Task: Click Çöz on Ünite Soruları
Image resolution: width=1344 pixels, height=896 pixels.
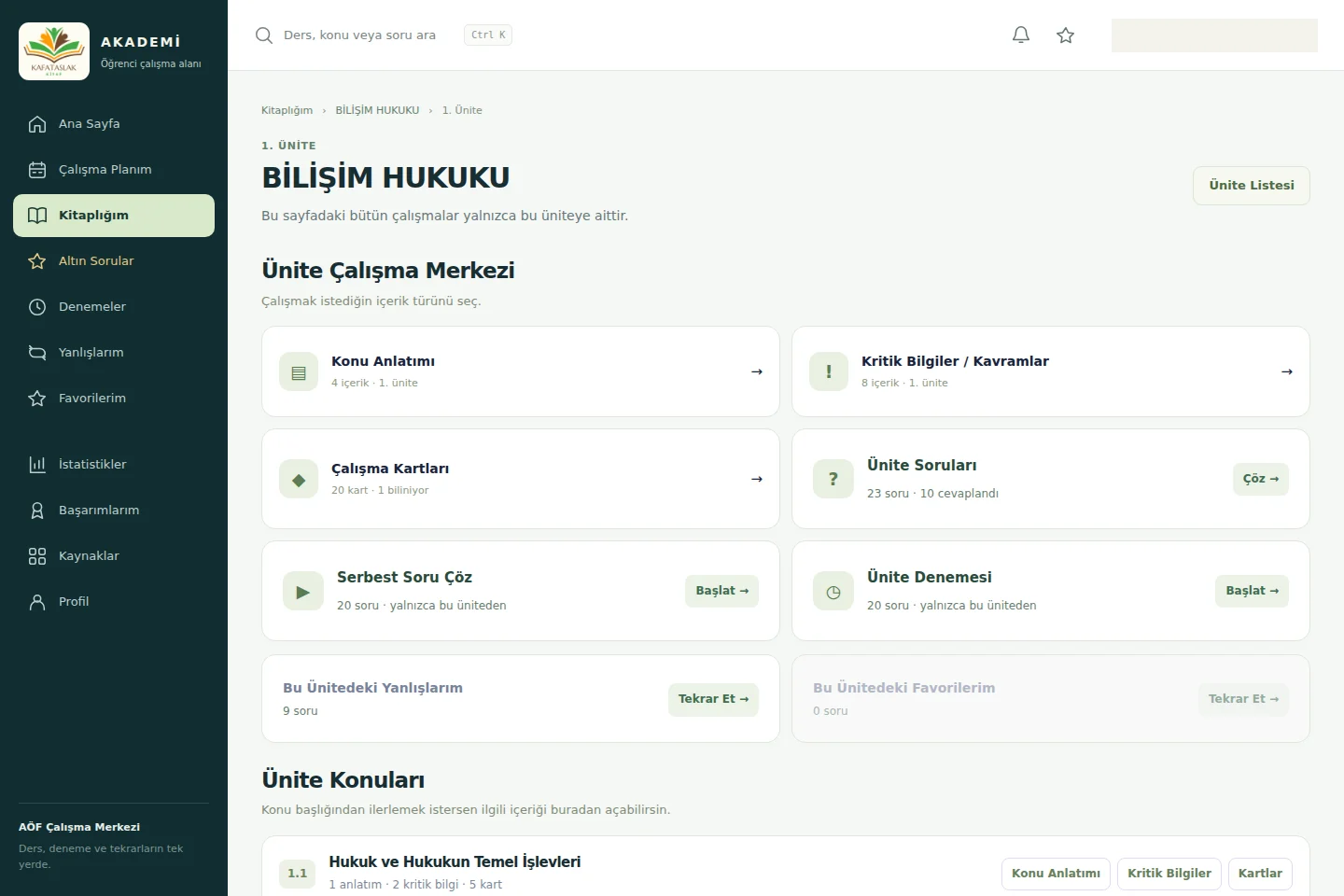Action: (1261, 479)
